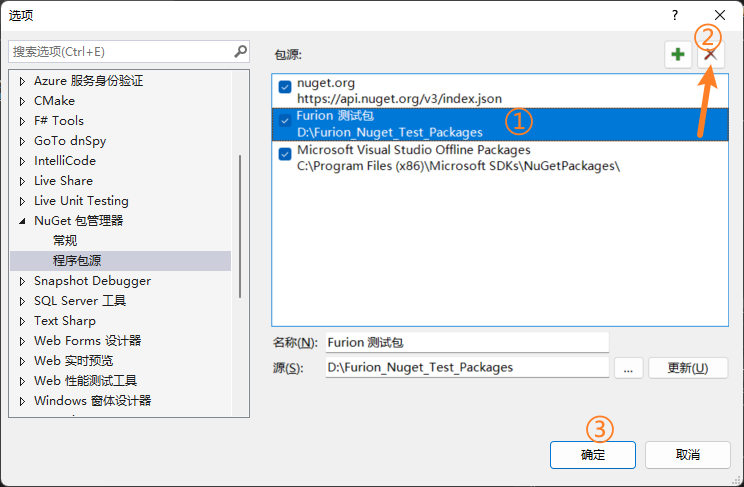Viewport: 744px width, 487px height.
Task: Click the search magnifier icon
Action: (241, 51)
